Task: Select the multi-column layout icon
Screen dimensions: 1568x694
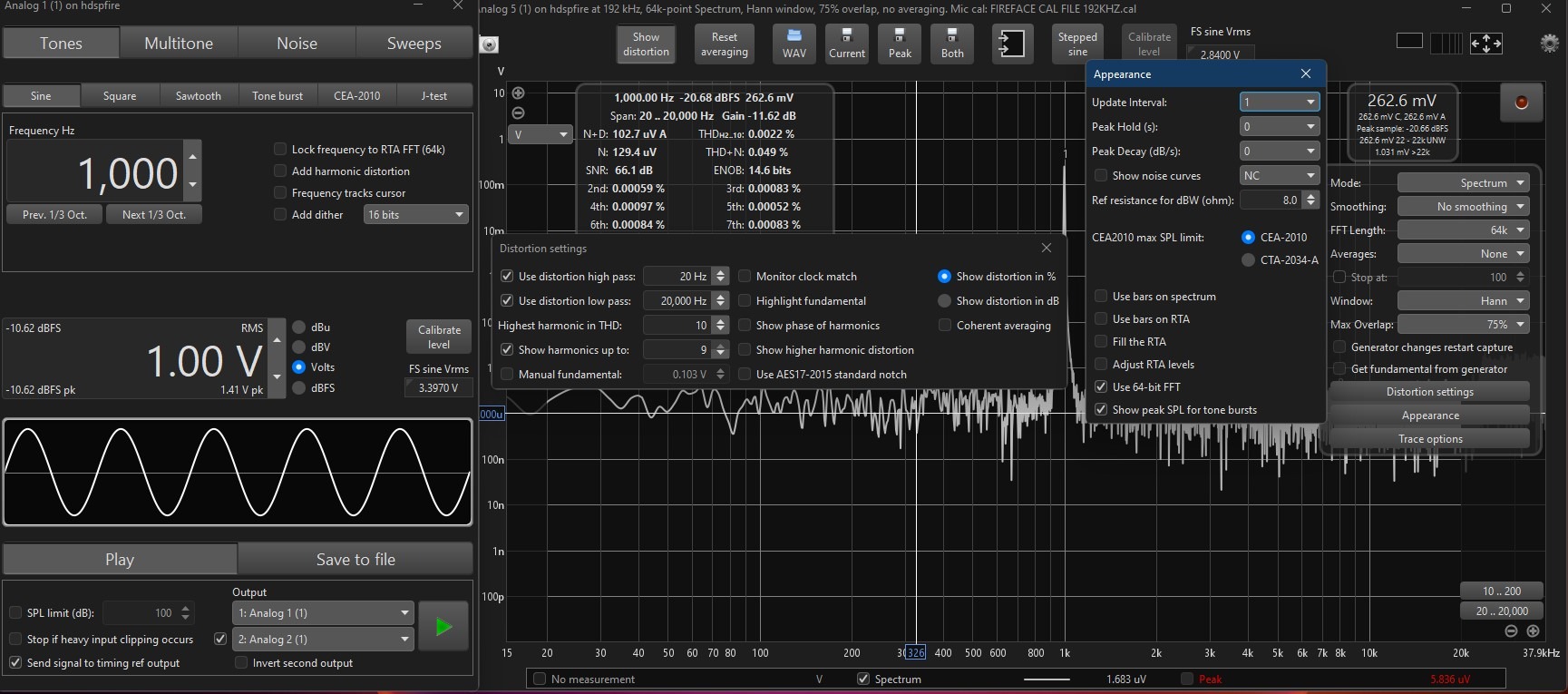Action: point(1445,43)
